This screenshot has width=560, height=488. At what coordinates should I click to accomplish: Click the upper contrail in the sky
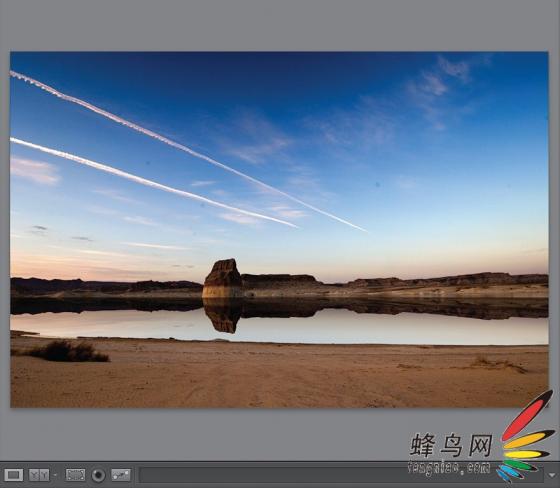pyautogui.click(x=186, y=150)
